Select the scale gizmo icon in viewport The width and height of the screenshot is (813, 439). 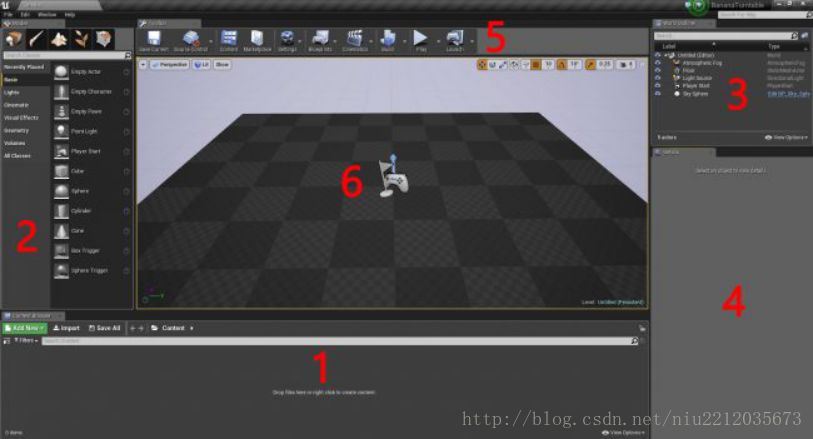[x=503, y=65]
